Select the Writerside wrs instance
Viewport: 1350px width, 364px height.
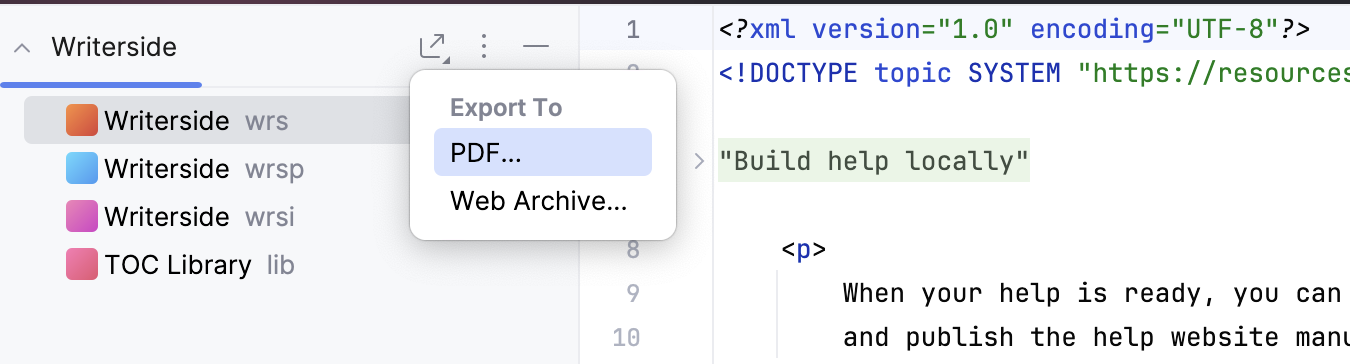coord(216,121)
